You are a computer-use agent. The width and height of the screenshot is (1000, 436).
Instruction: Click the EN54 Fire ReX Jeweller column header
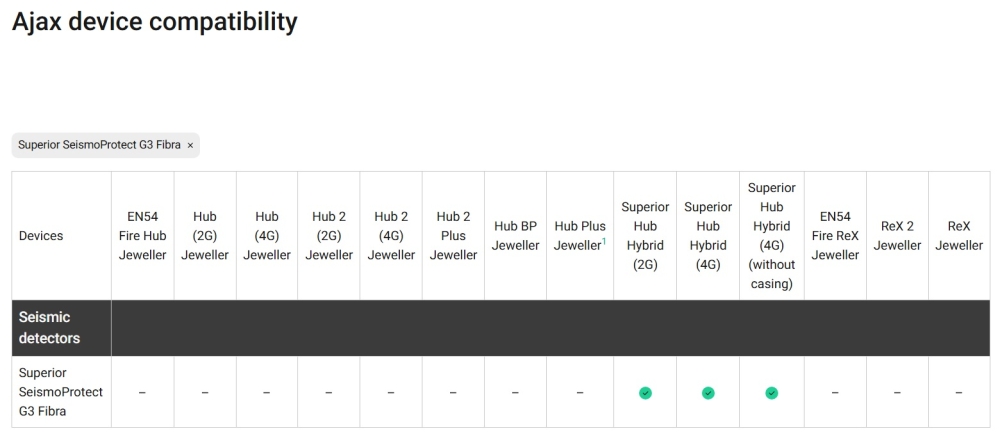(x=835, y=236)
